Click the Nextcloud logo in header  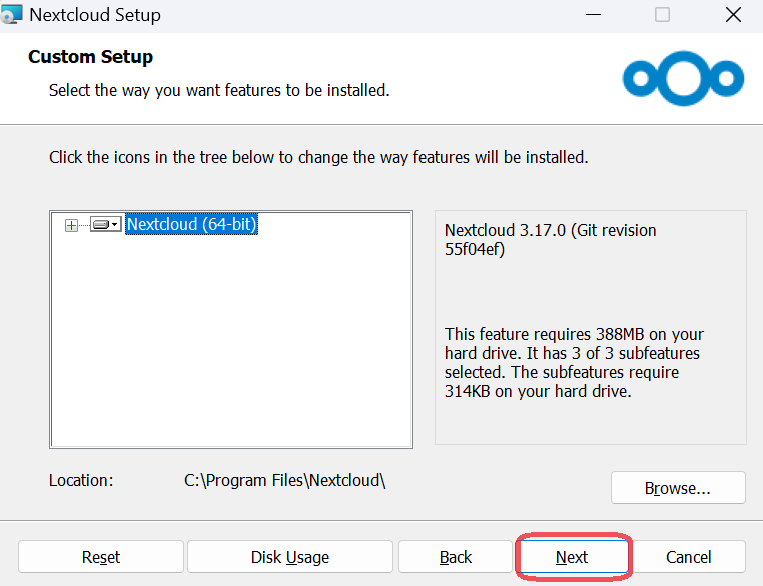tap(683, 78)
